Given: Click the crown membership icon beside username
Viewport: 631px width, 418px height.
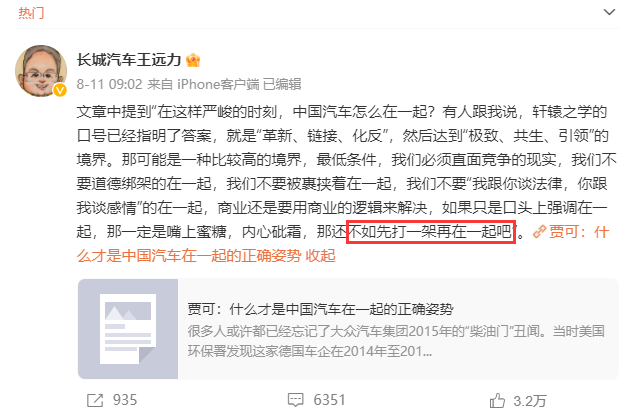Looking at the screenshot, I should point(193,60).
